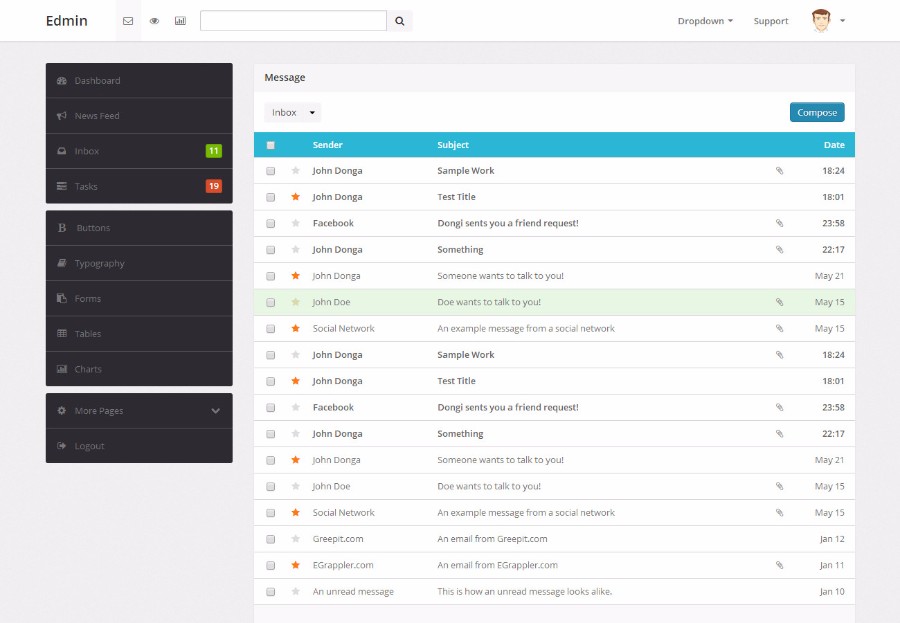Click attachment clip on first Sample Work row
Screen dimensions: 900x623
point(779,171)
